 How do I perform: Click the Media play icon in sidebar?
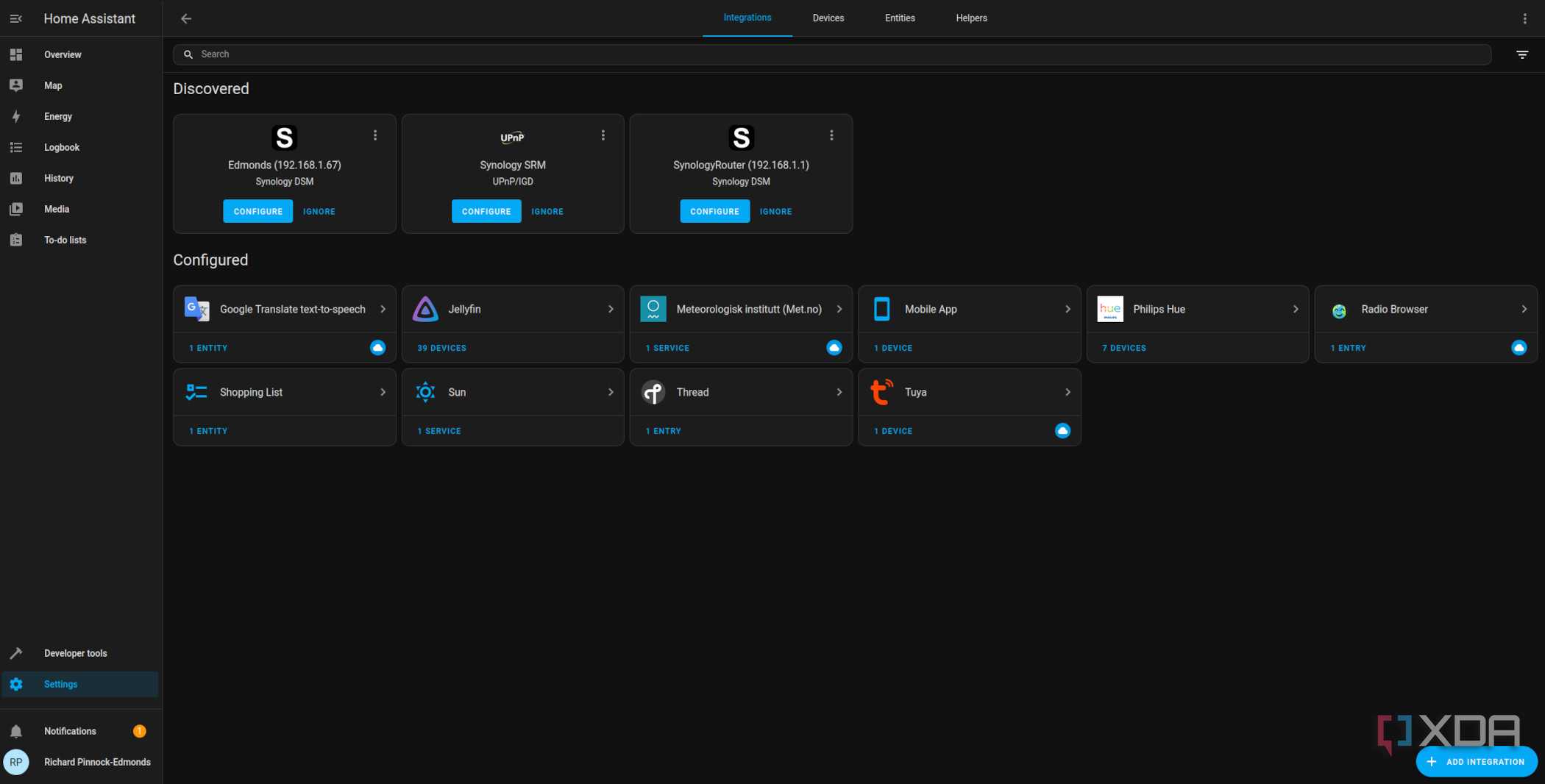(x=16, y=209)
